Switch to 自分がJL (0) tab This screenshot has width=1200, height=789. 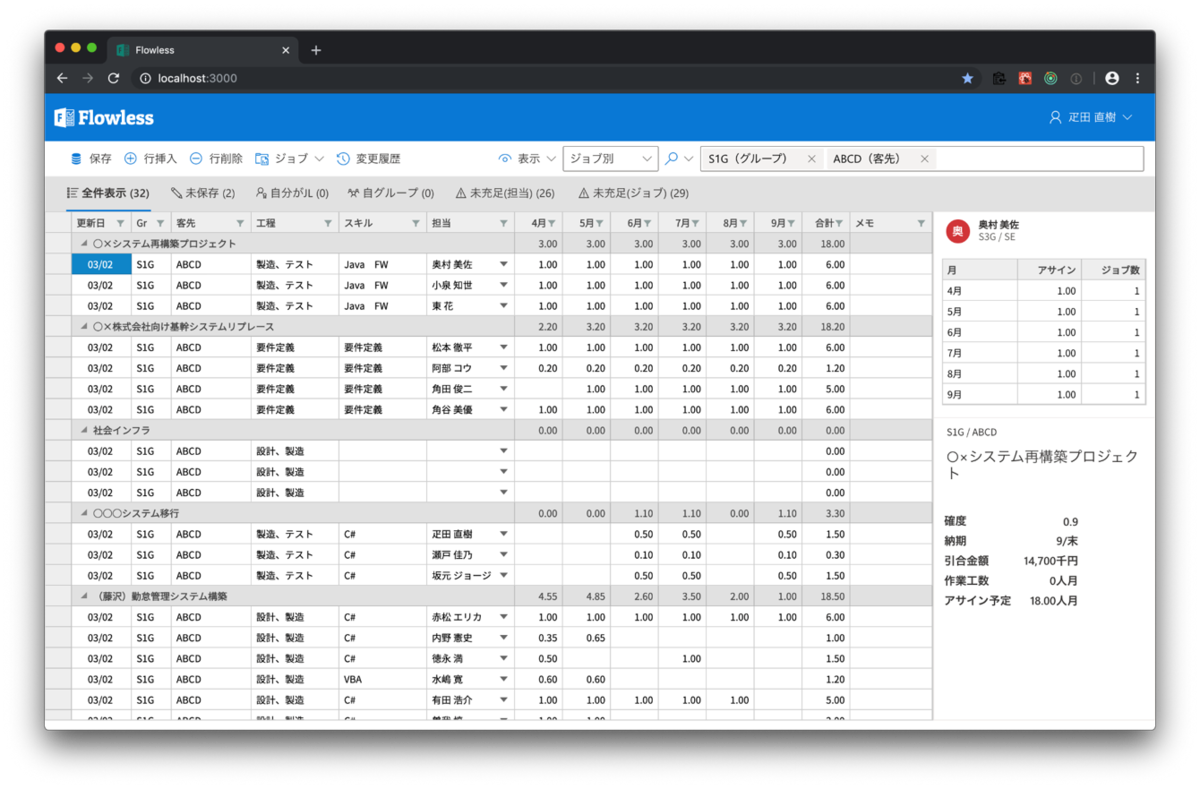292,193
